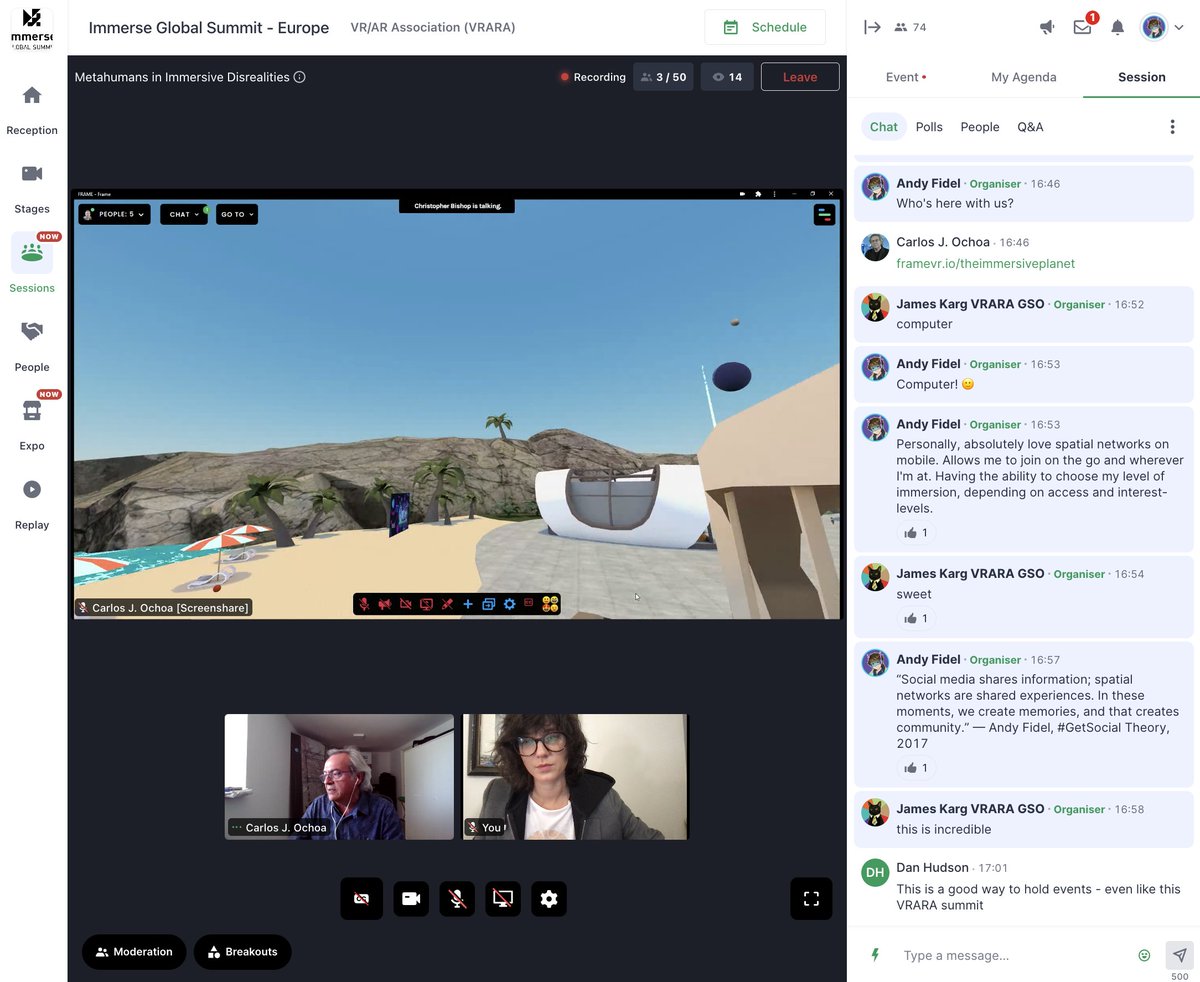The image size is (1200, 982).
Task: Expand the PEOPLE: 5 dropdown in Frame
Action: tap(114, 214)
